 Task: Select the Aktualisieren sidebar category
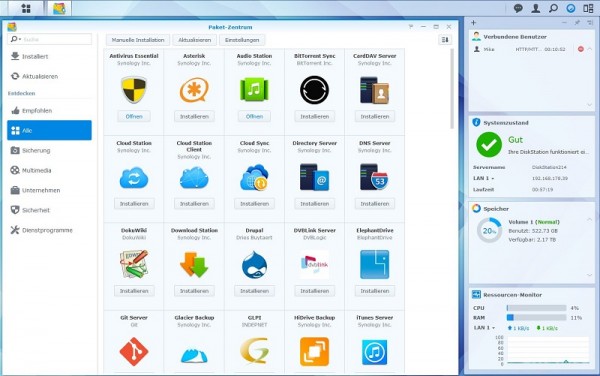pos(49,77)
